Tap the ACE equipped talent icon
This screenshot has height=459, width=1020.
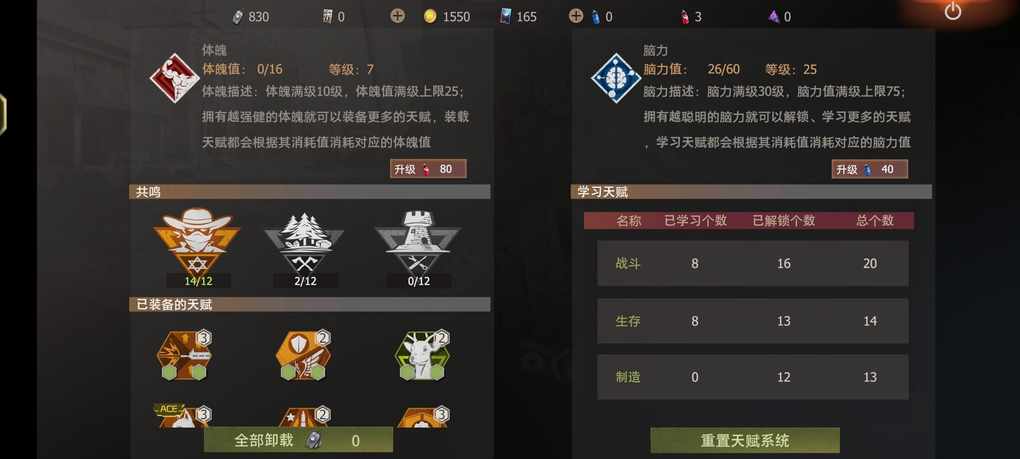point(182,416)
